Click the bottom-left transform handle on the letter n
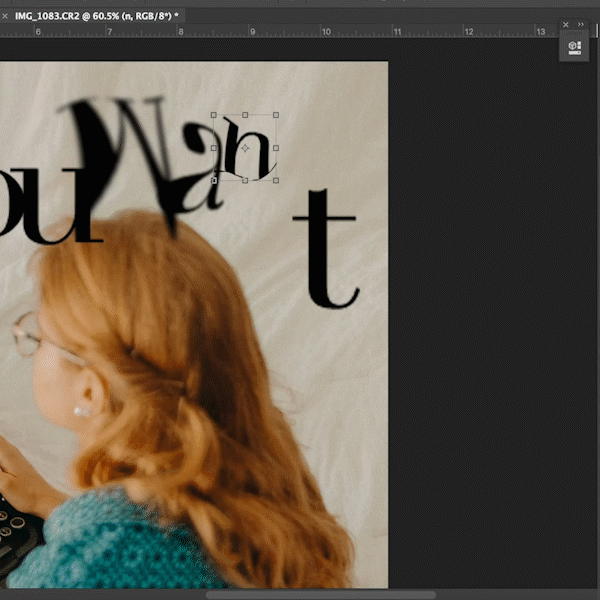The image size is (600, 600). point(214,180)
